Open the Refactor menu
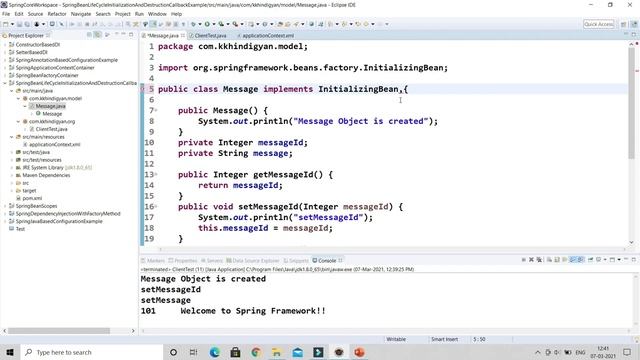The height and width of the screenshot is (360, 640). [x=57, y=14]
